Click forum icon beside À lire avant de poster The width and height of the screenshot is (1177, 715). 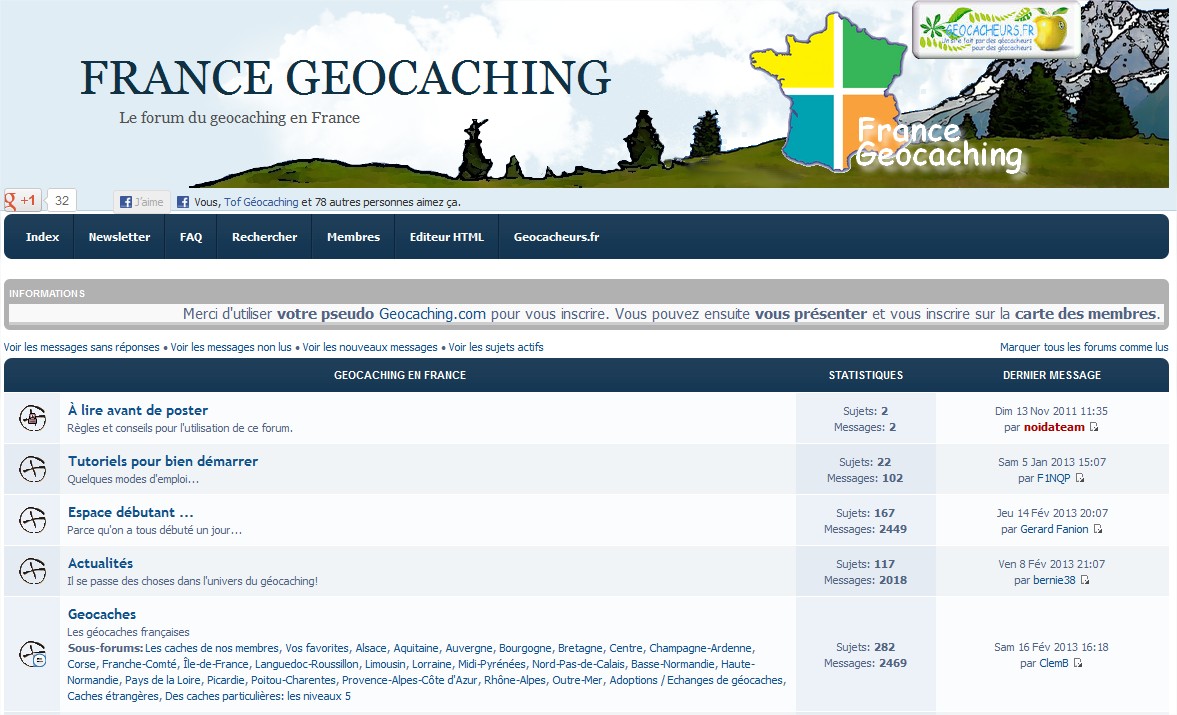click(32, 418)
